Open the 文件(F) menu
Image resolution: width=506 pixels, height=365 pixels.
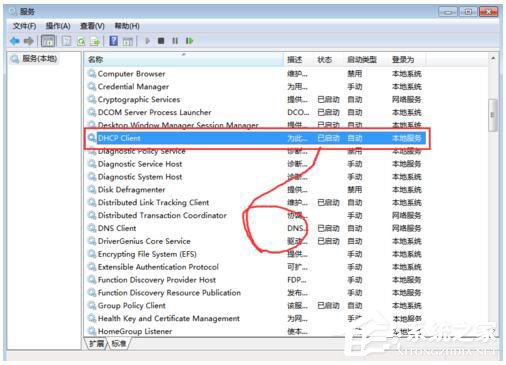(24, 26)
